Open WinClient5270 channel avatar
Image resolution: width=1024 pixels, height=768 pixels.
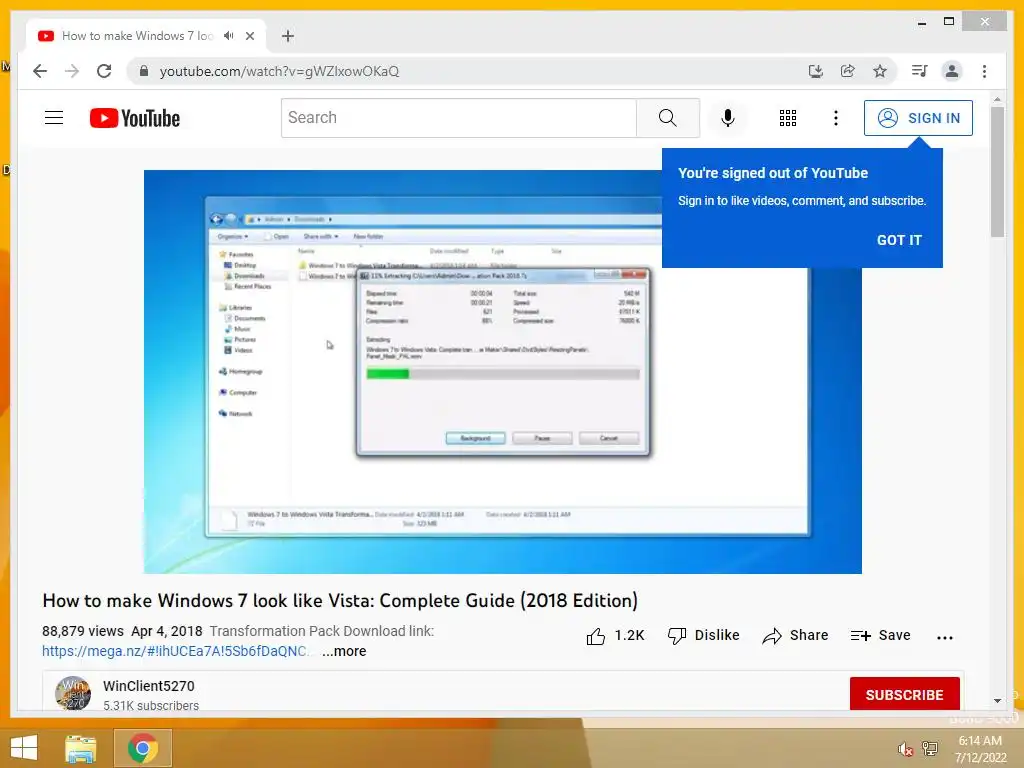pyautogui.click(x=73, y=694)
